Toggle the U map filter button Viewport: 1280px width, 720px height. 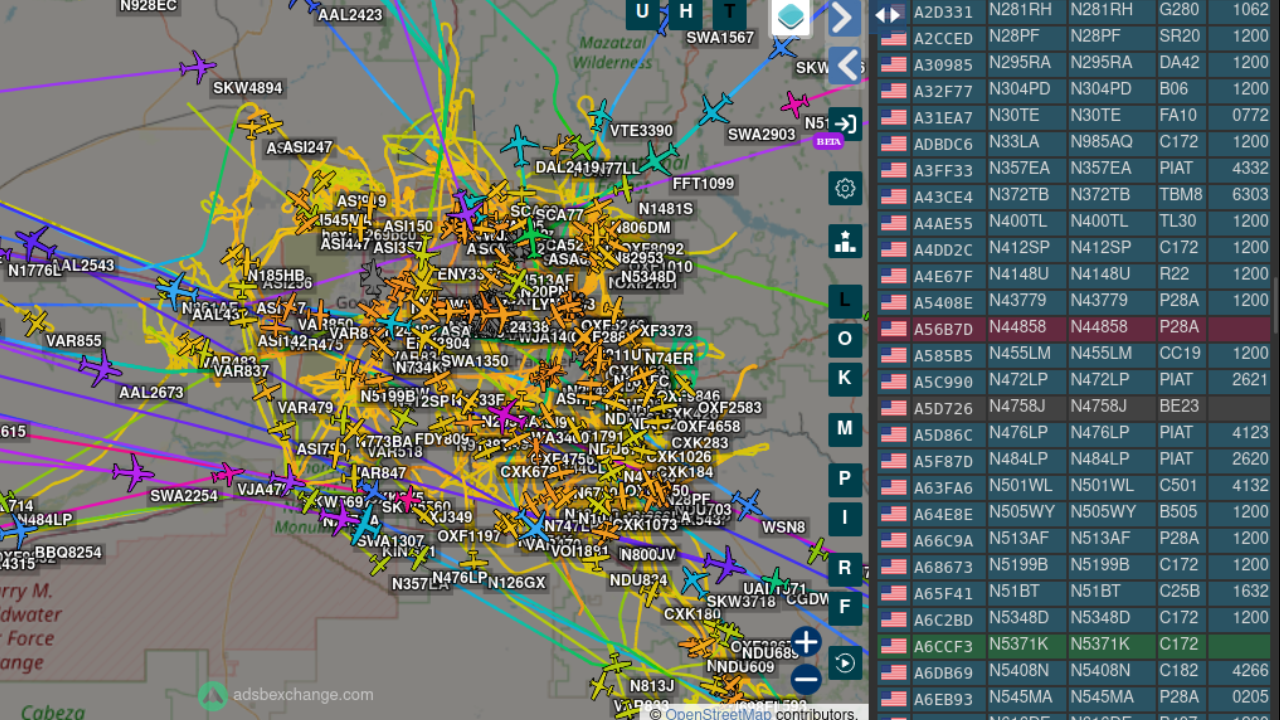pyautogui.click(x=642, y=13)
